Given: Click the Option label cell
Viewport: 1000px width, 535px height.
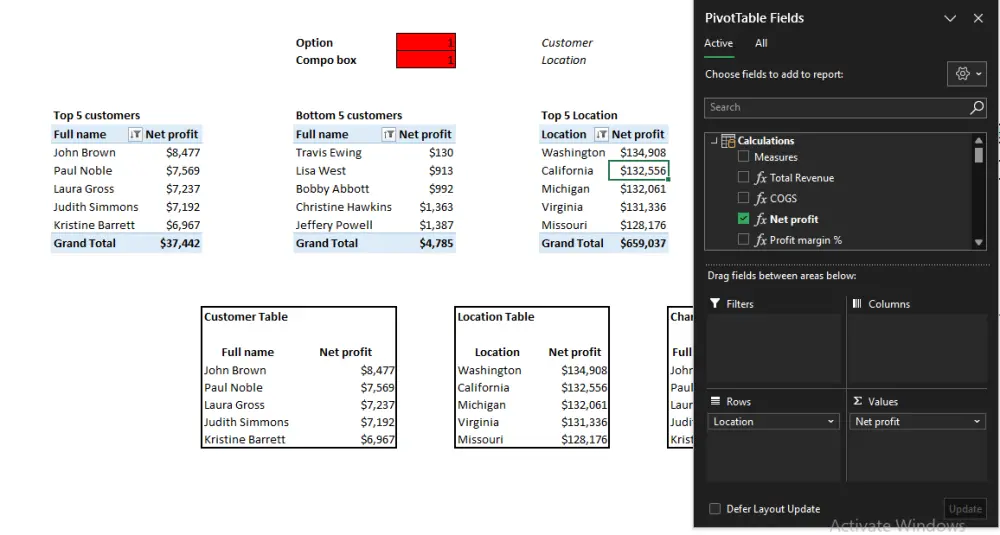Looking at the screenshot, I should point(314,43).
